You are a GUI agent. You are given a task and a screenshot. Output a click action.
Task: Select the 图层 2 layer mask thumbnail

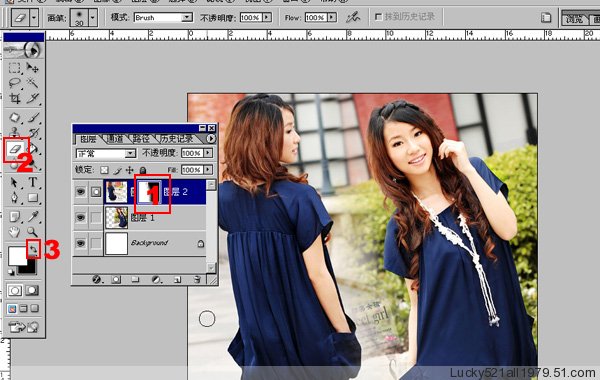(150, 192)
